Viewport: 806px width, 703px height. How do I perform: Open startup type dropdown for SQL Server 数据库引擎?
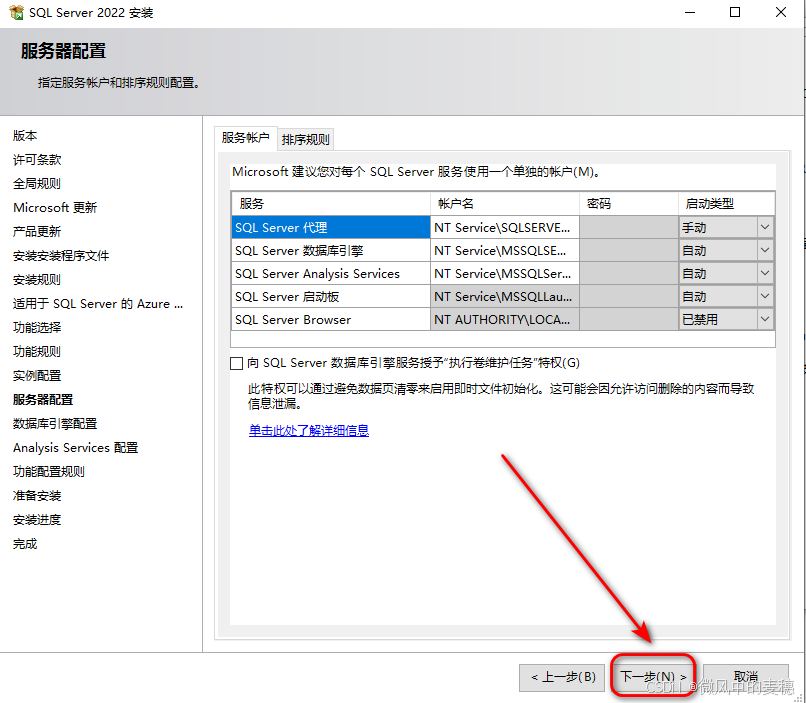pos(765,250)
